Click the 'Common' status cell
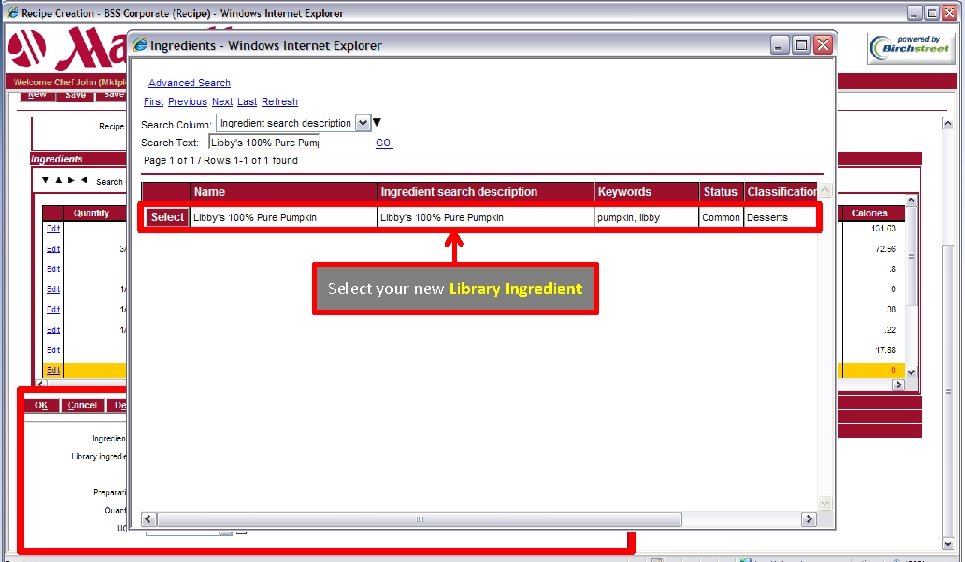The height and width of the screenshot is (562, 965). click(721, 217)
